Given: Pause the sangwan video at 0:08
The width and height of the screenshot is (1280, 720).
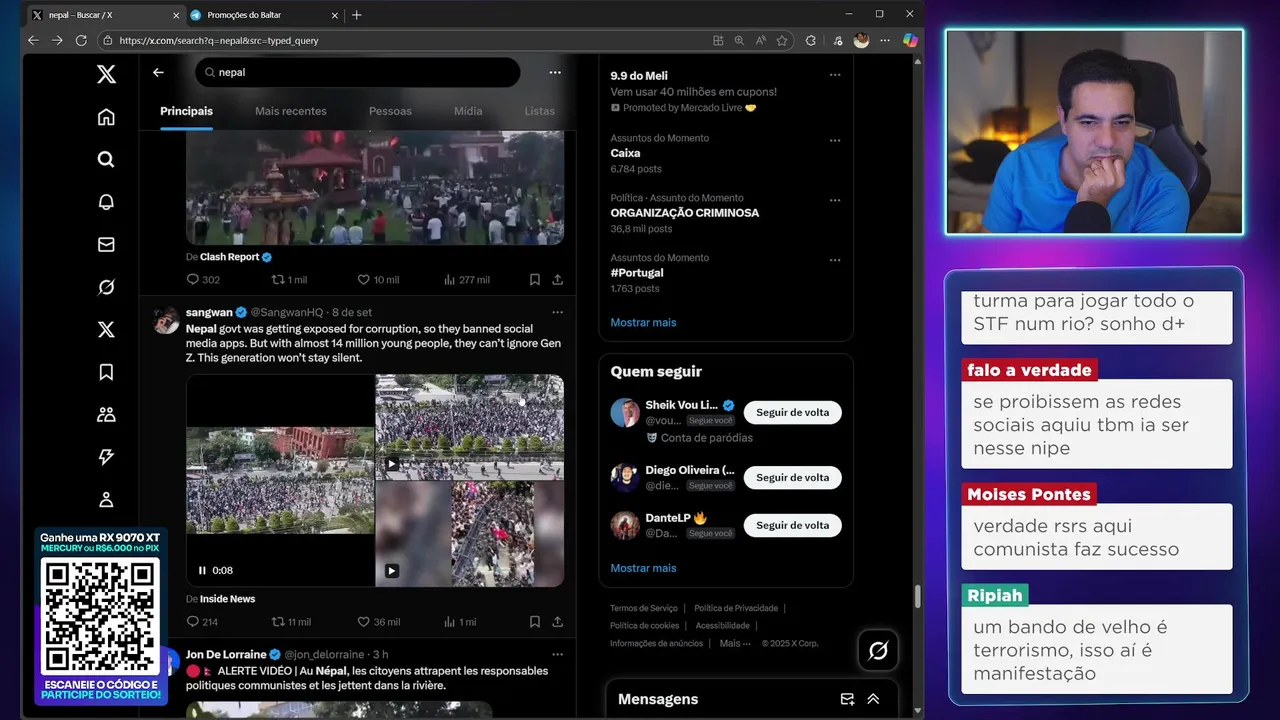Looking at the screenshot, I should [x=202, y=570].
